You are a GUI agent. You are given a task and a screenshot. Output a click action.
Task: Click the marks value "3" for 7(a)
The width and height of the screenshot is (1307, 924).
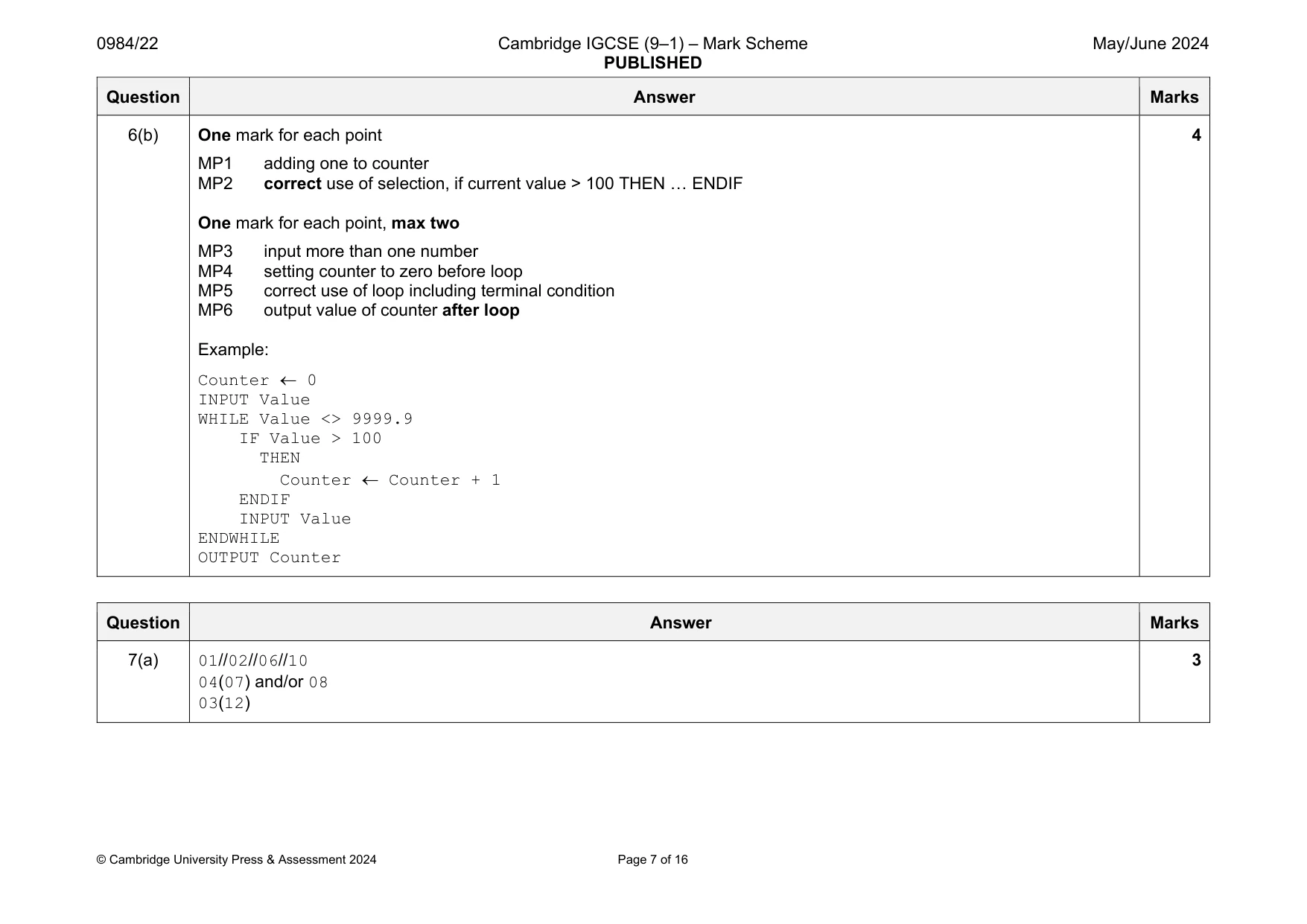pos(1196,660)
